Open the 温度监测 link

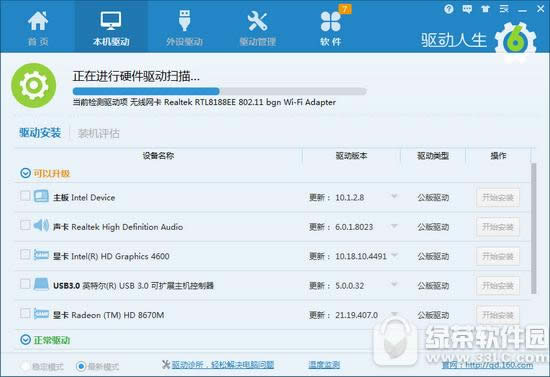click(x=324, y=365)
